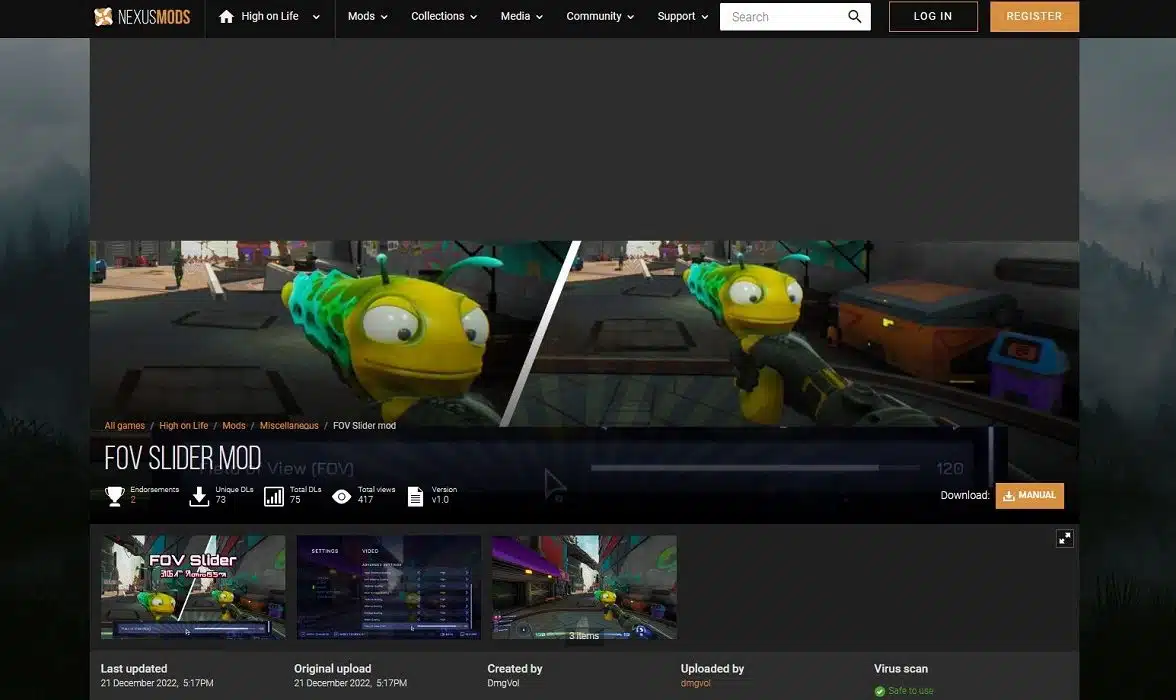1176x700 pixels.
Task: Click the unique downloads arrow icon
Action: (x=199, y=496)
